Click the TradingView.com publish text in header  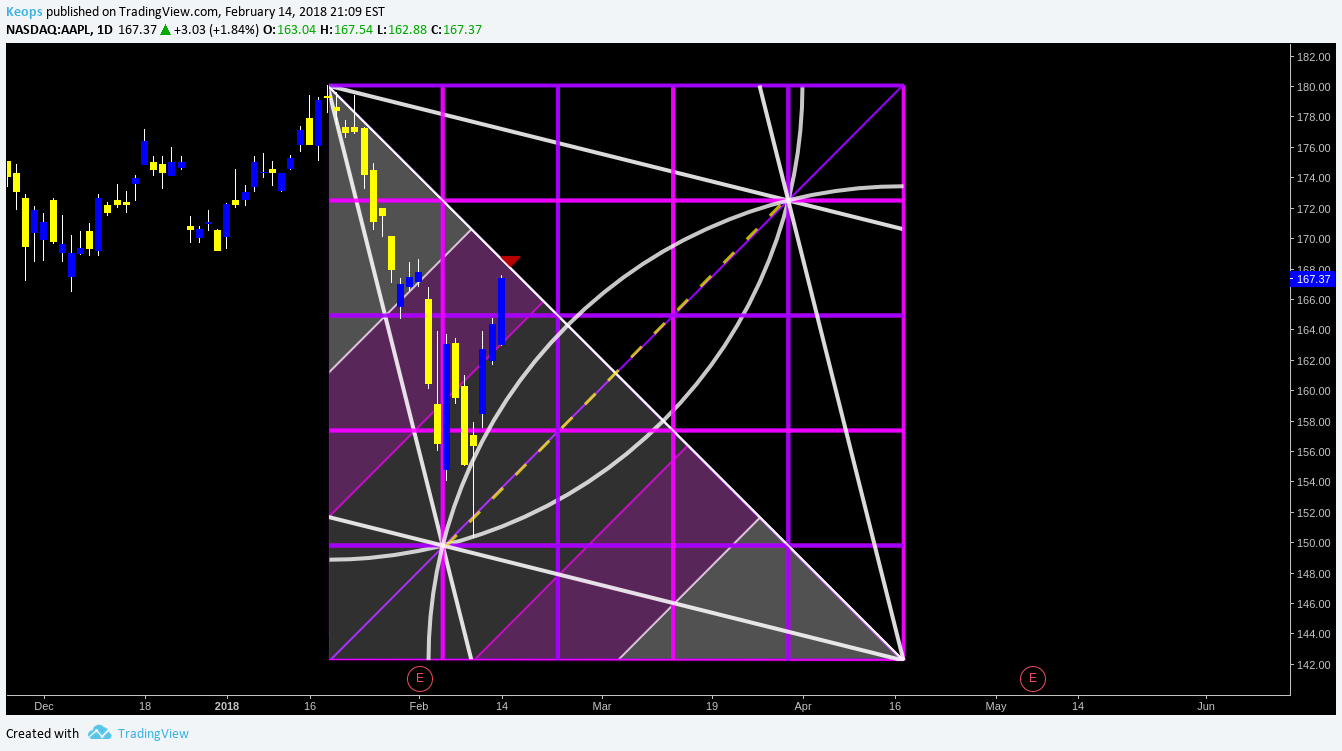[x=169, y=11]
